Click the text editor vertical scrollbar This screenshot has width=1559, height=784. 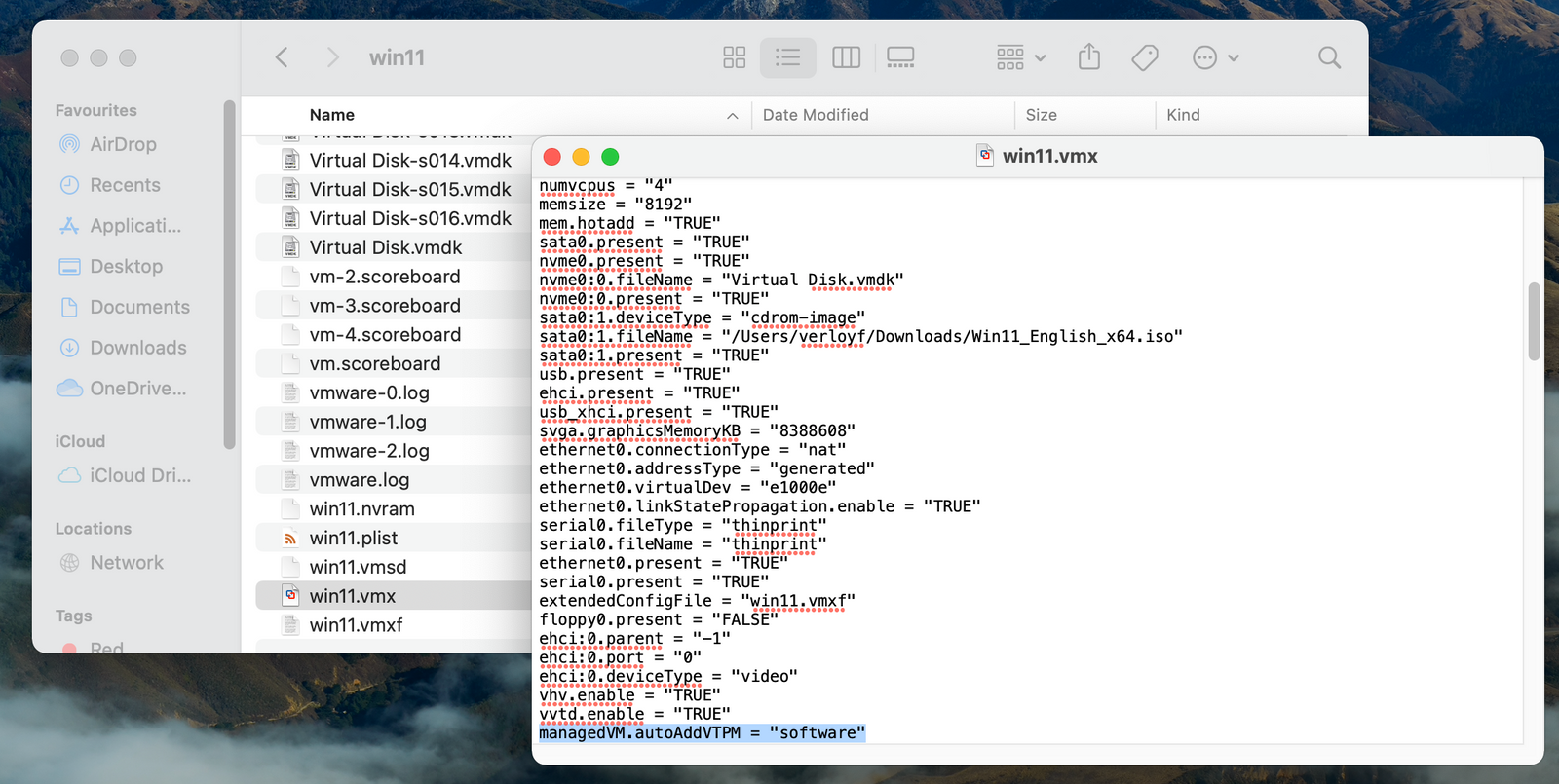tap(1533, 321)
